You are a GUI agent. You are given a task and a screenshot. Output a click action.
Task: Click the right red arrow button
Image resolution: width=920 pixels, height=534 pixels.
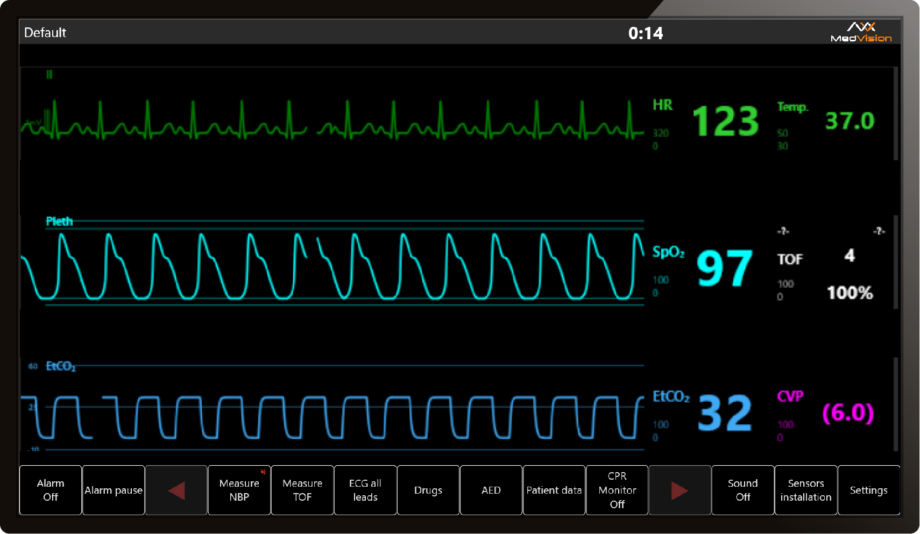click(x=680, y=490)
